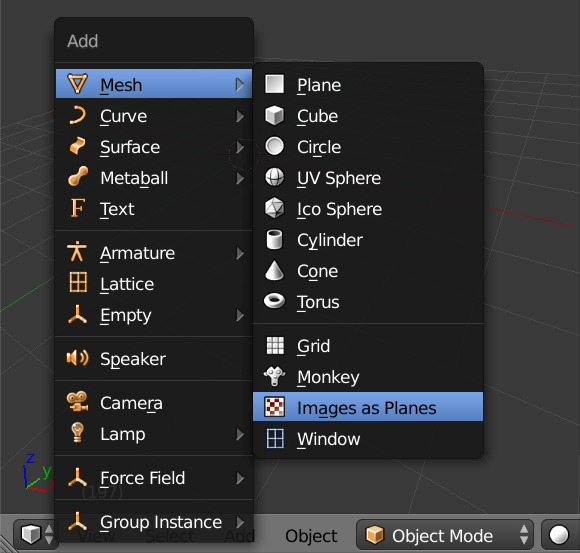Select the Ico Sphere entry

point(368,209)
